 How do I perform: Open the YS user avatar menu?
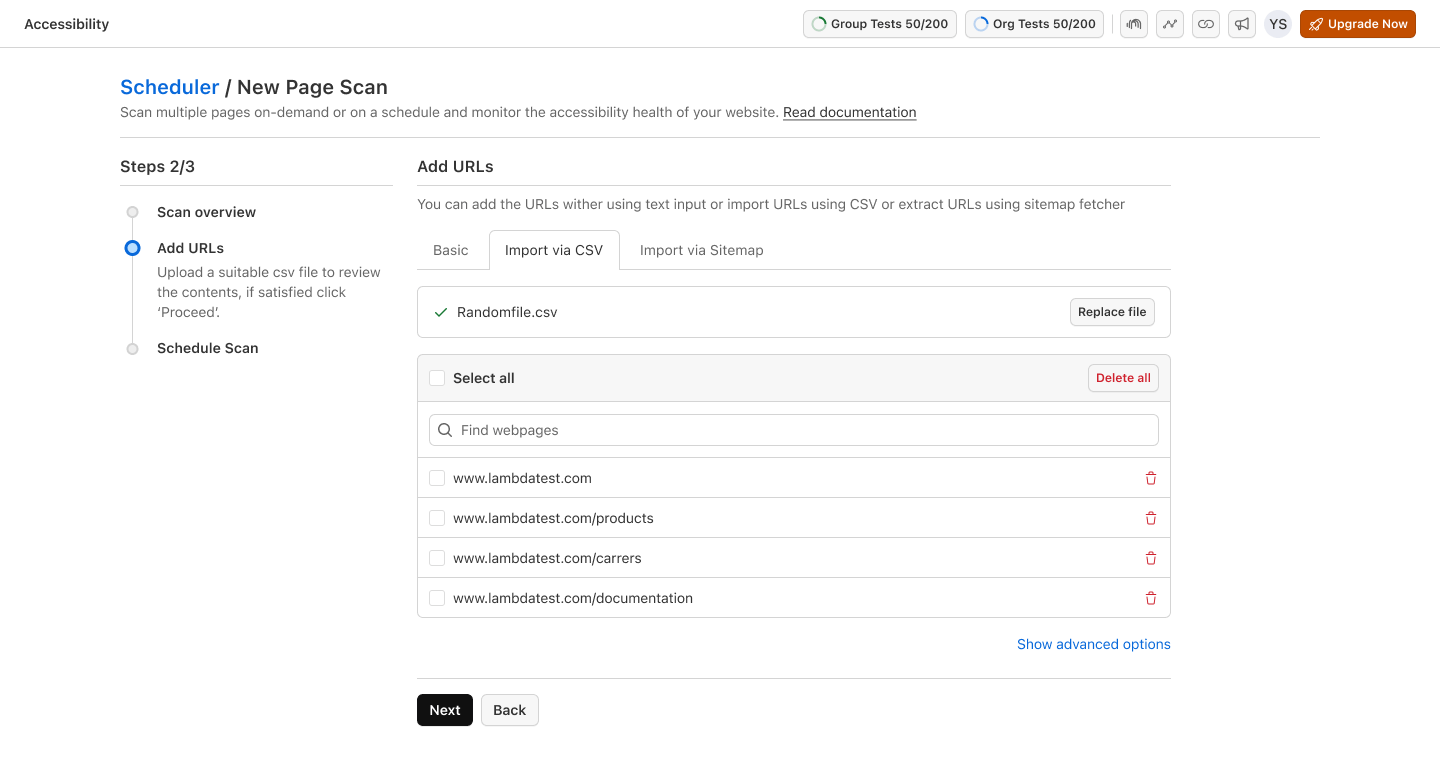point(1277,24)
